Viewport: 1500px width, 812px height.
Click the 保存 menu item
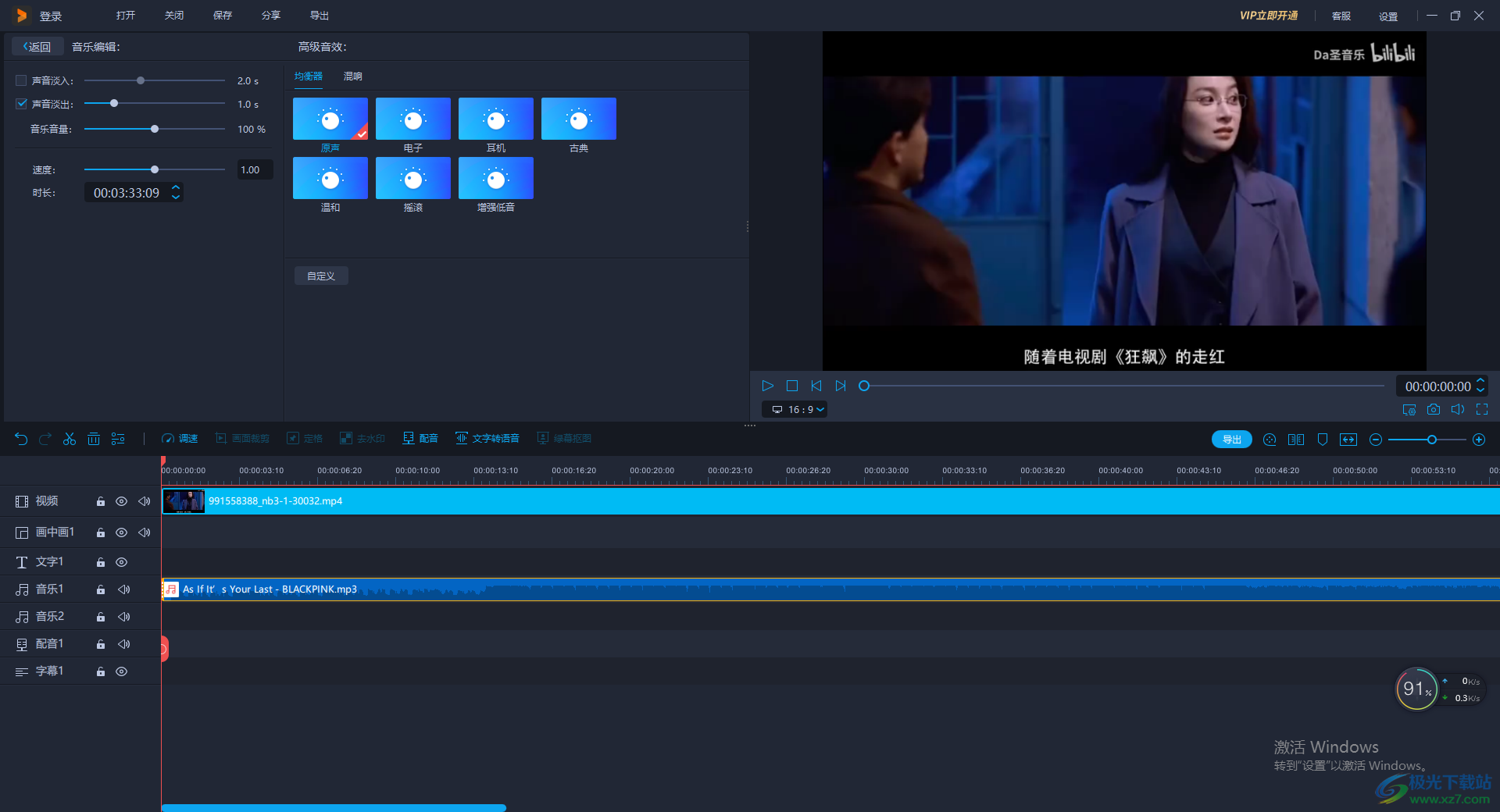point(223,16)
